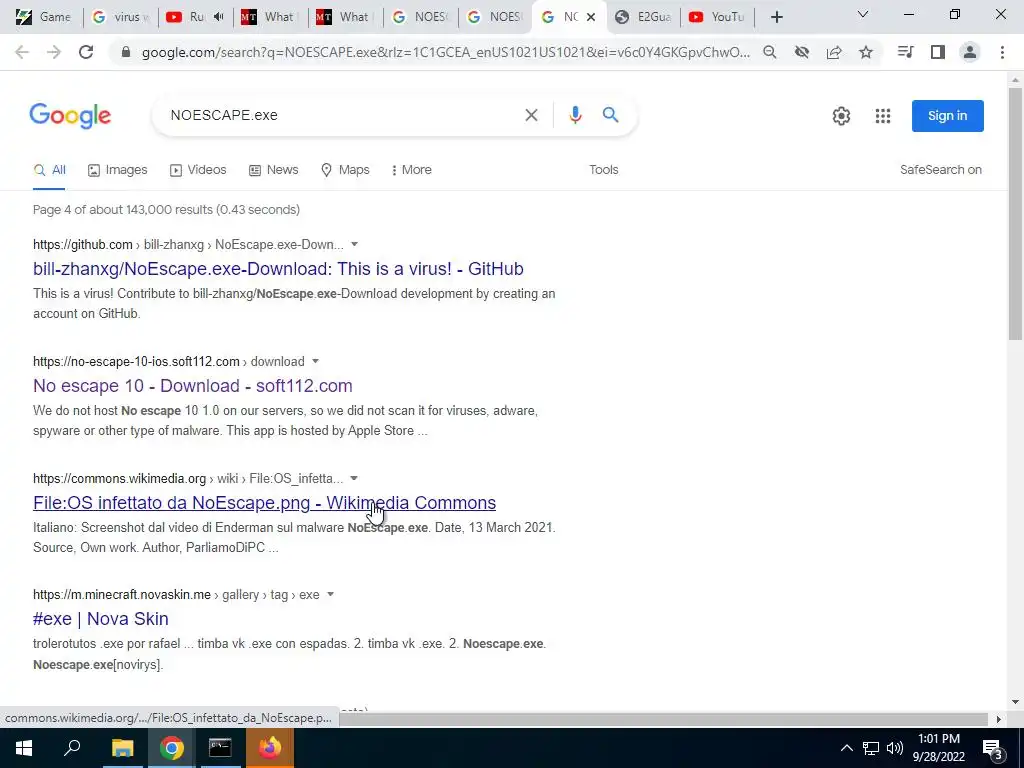Open Chrome side panel
This screenshot has height=768, width=1024.
point(938,52)
